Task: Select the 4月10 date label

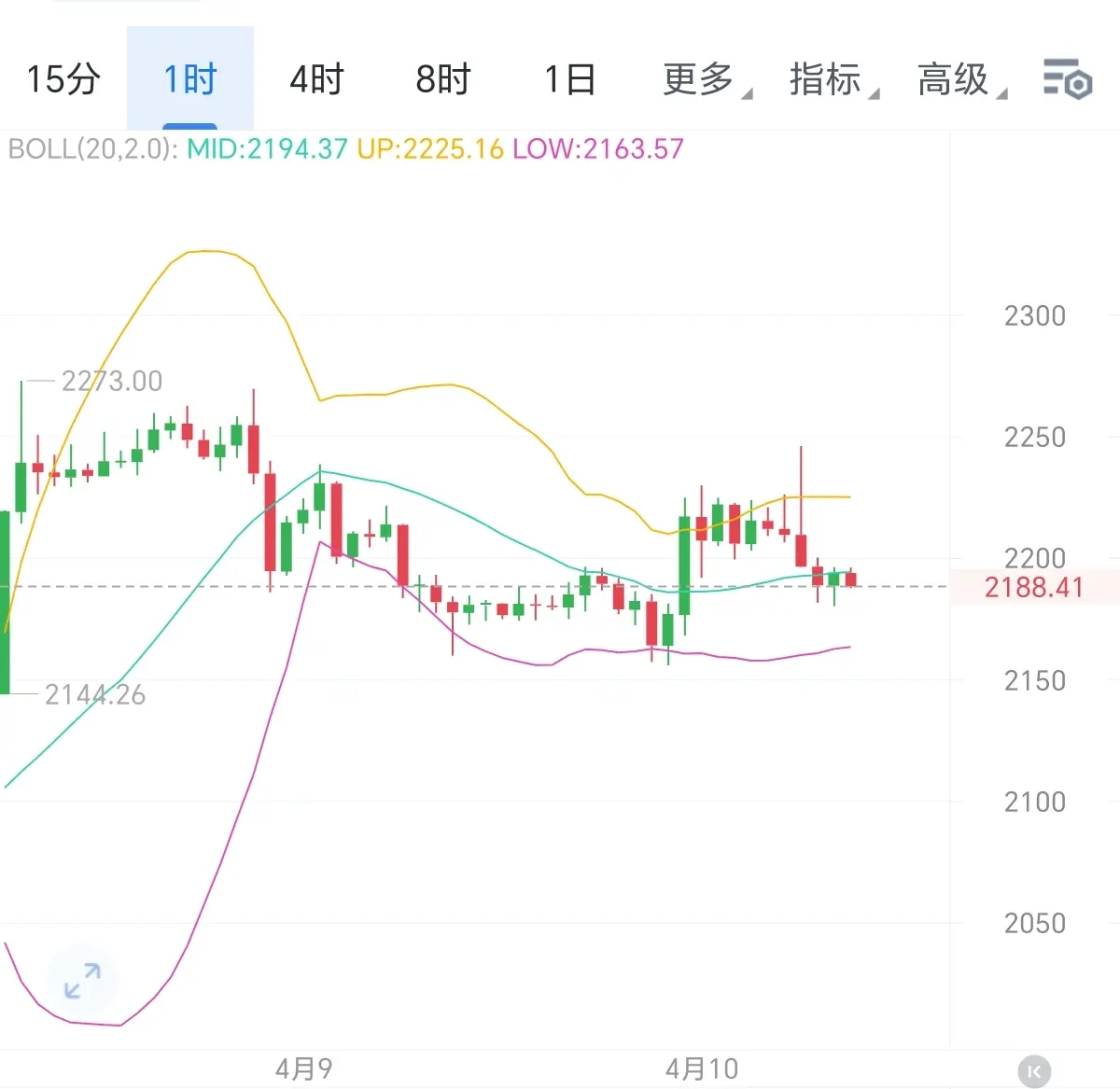Action: (x=702, y=1068)
